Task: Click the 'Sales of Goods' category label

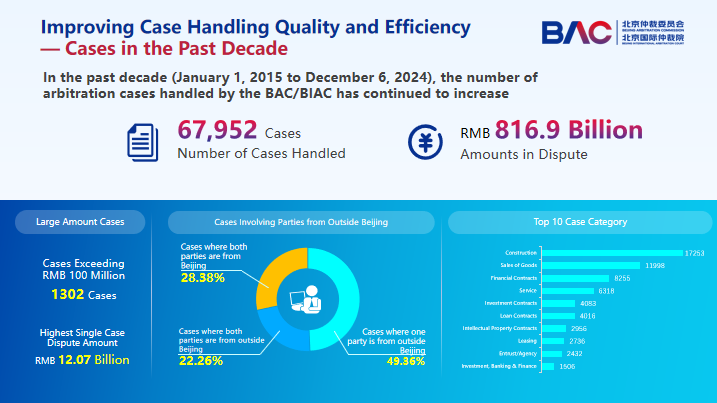Action: [x=519, y=265]
